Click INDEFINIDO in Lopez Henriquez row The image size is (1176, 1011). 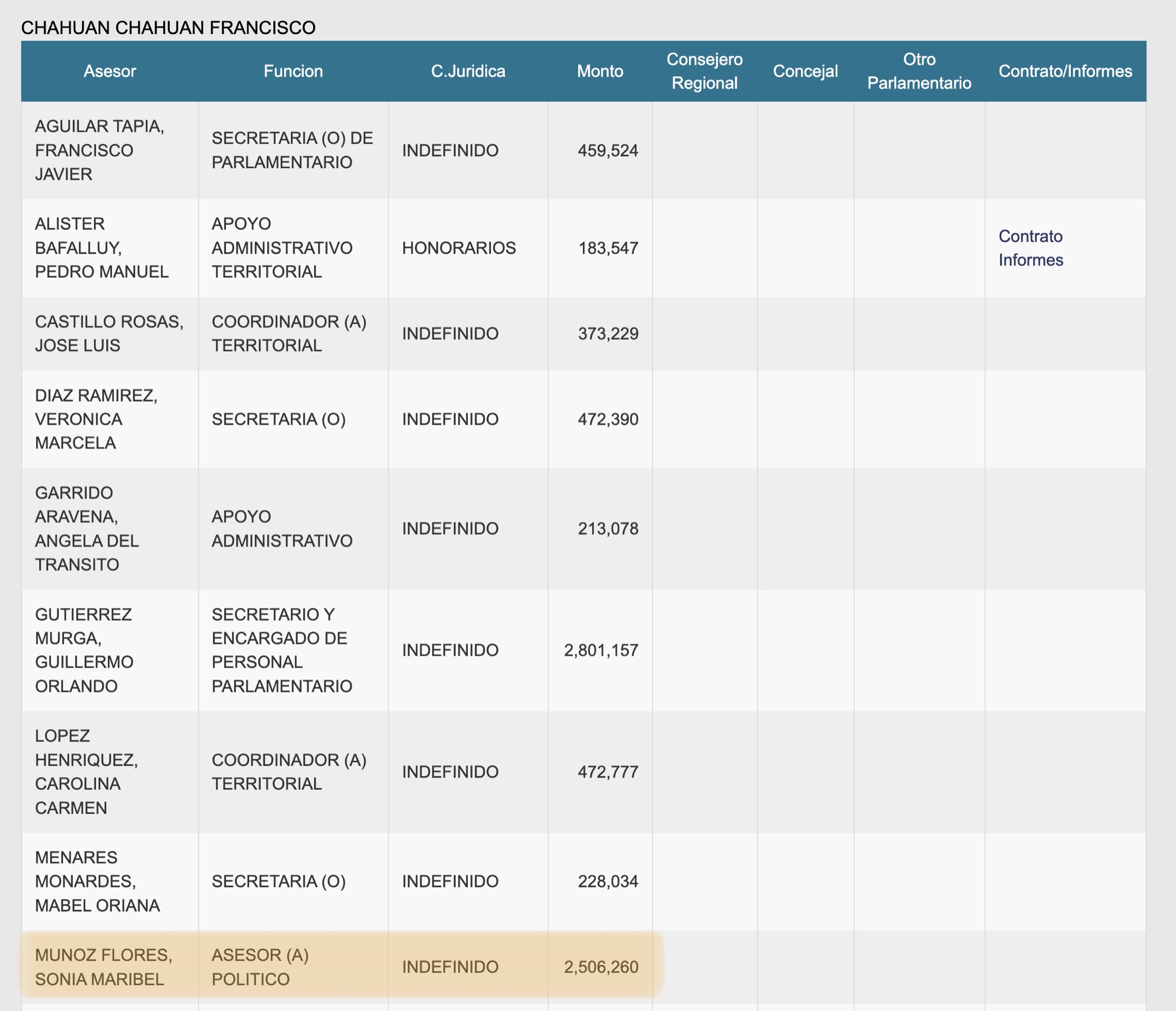coord(450,772)
